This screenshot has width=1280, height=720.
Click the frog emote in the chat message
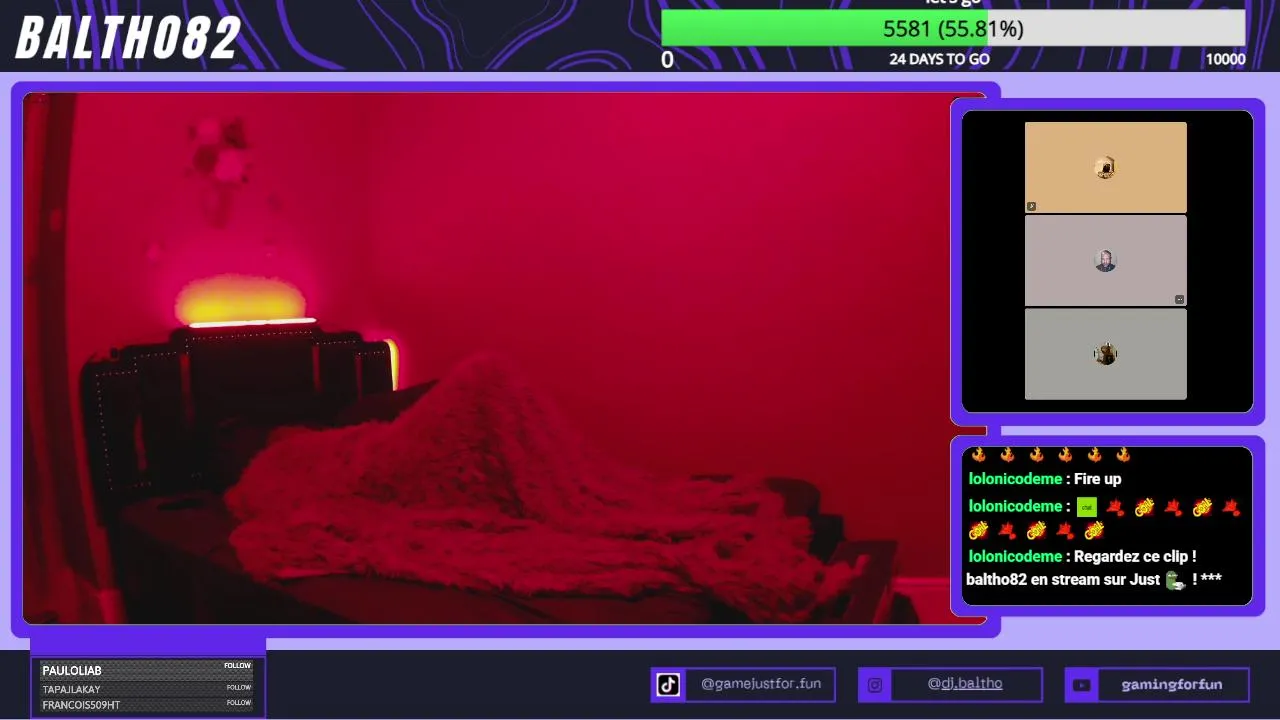tap(1175, 580)
